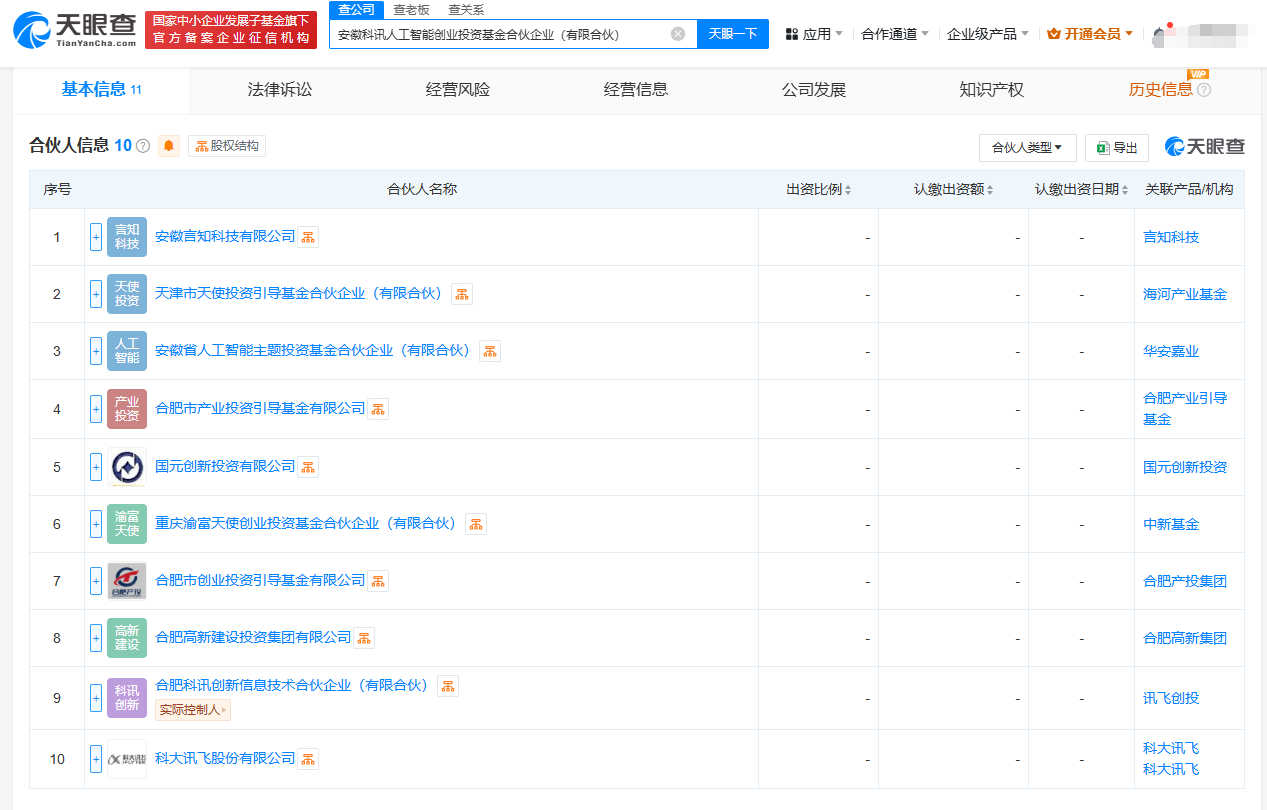Click the 合肥产投 company logo
Screen dimensions: 1267x810
coord(127,581)
